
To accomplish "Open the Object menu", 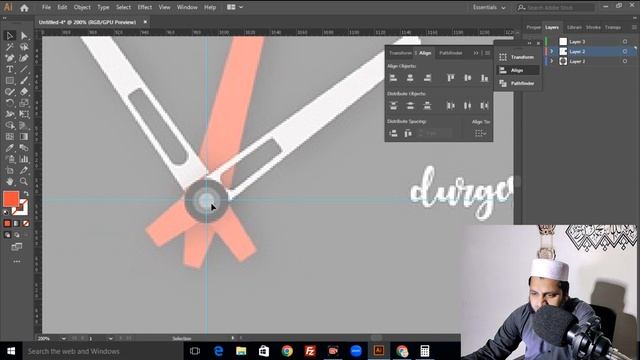I will pos(82,7).
